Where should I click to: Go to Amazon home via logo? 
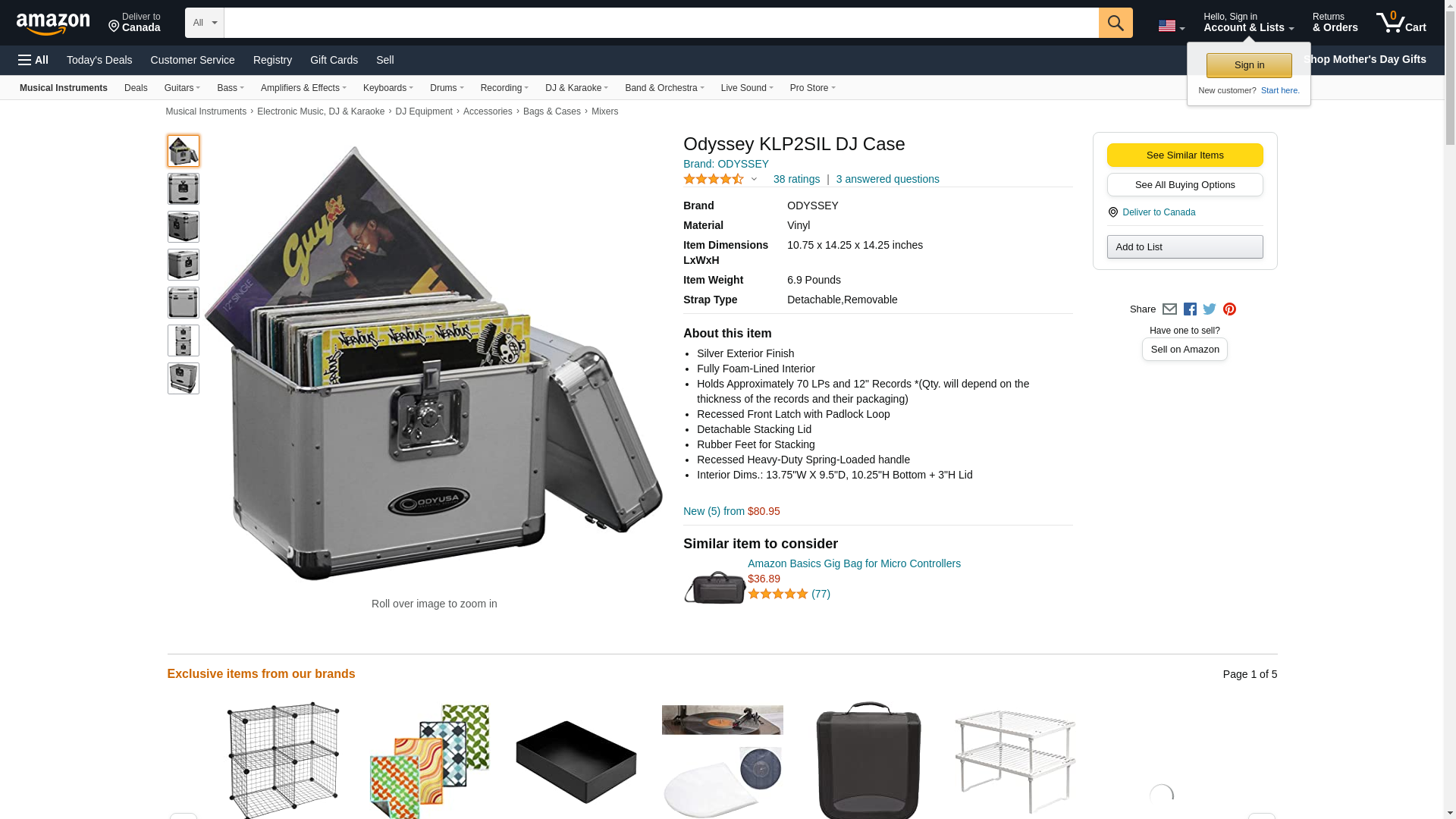point(53,24)
